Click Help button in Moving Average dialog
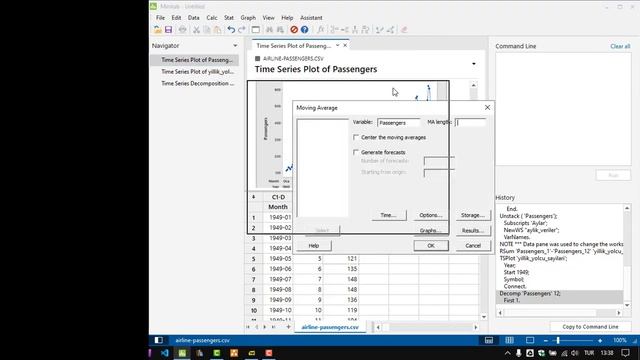The width and height of the screenshot is (640, 360). tap(313, 245)
